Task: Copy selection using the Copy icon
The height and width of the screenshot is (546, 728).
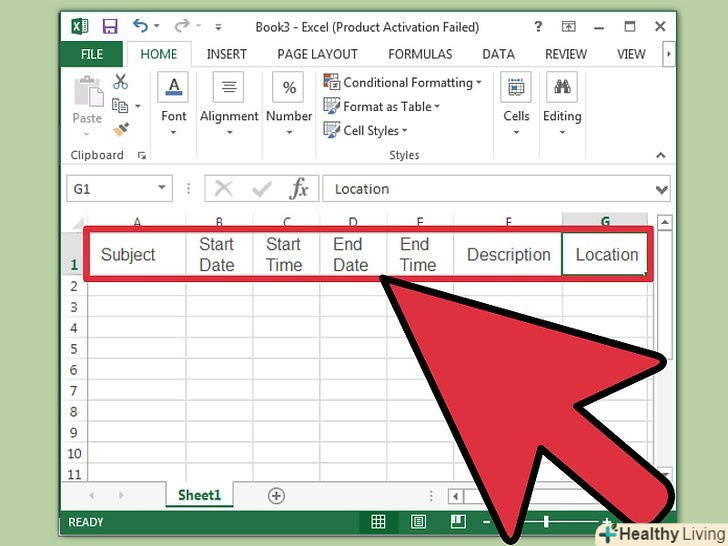Action: click(x=120, y=106)
